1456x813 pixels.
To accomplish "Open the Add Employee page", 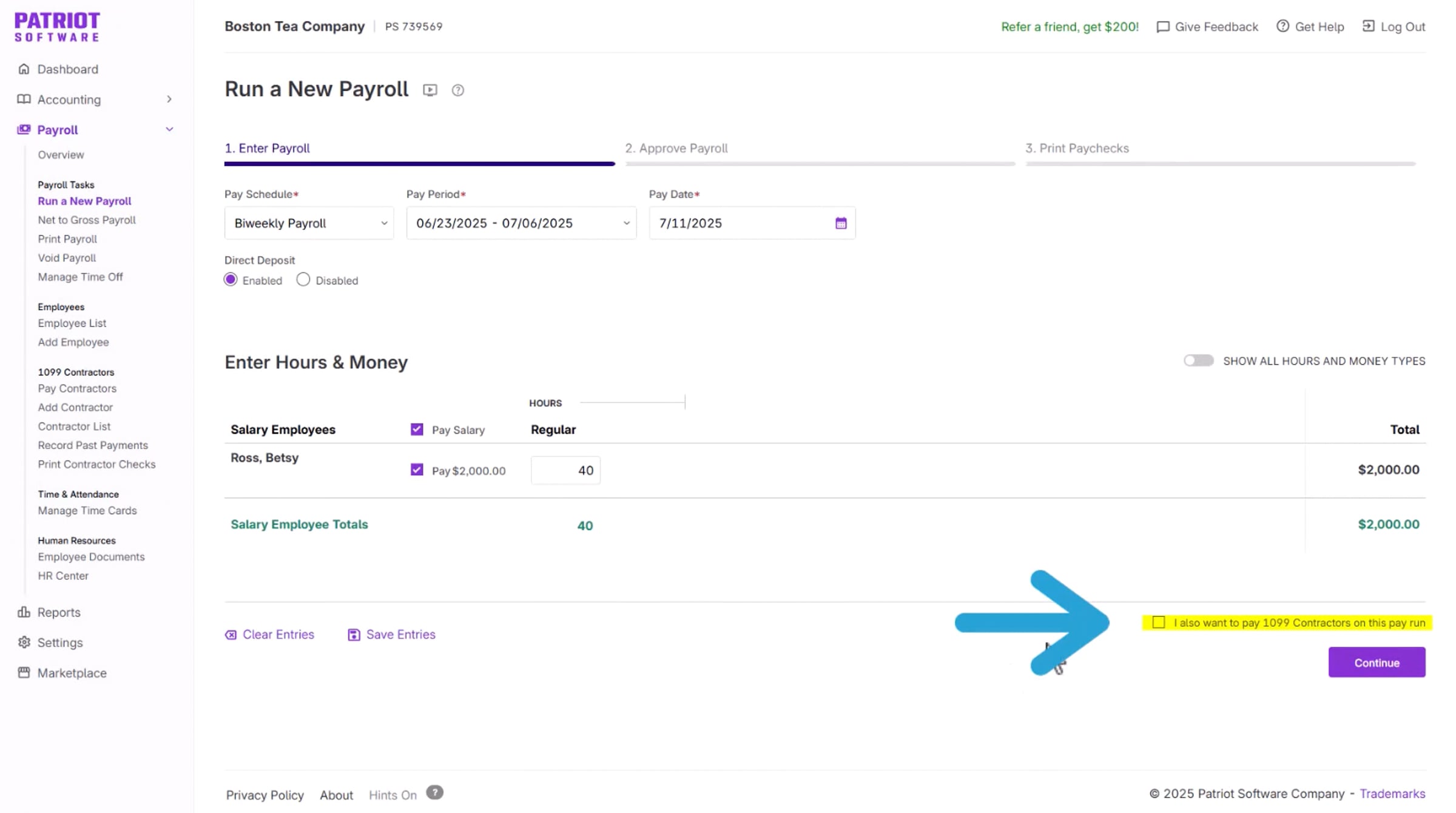I will (73, 342).
